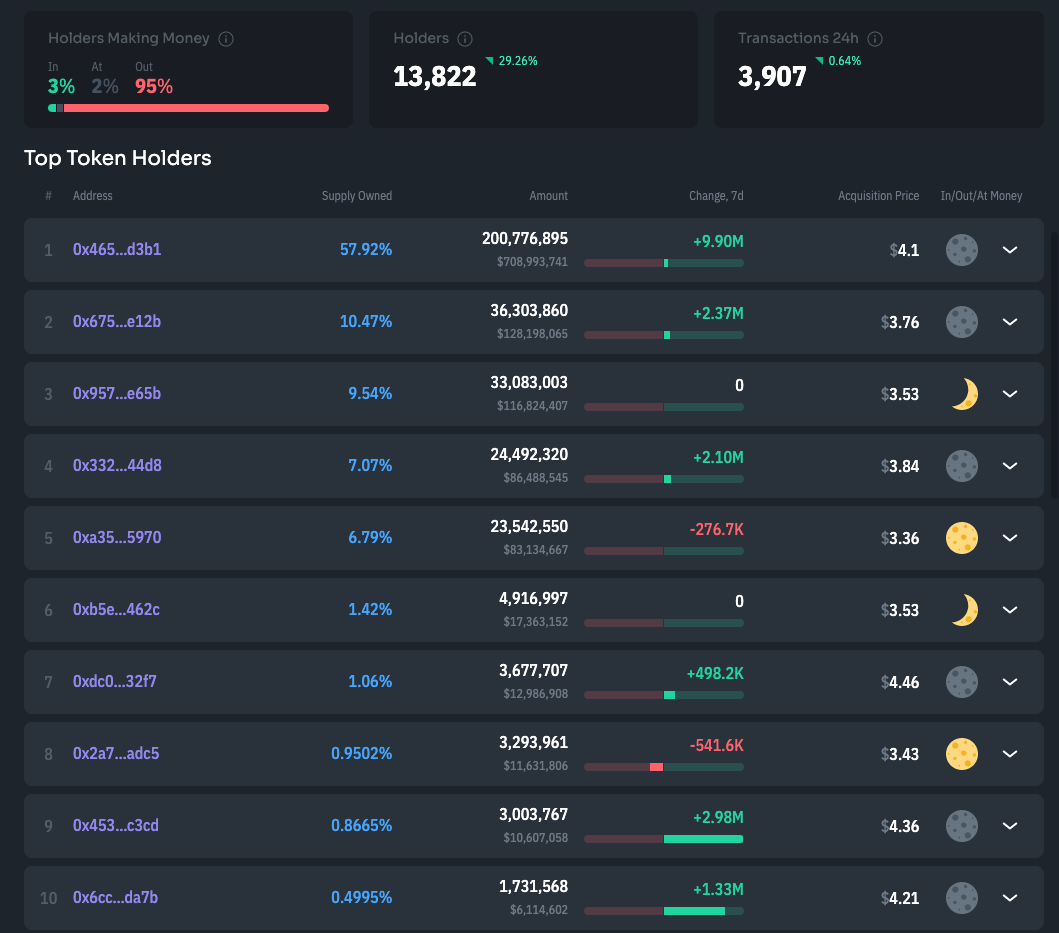The width and height of the screenshot is (1059, 933).
Task: Click crescent moon icon for holder 0xb5e...462c
Action: pos(963,610)
